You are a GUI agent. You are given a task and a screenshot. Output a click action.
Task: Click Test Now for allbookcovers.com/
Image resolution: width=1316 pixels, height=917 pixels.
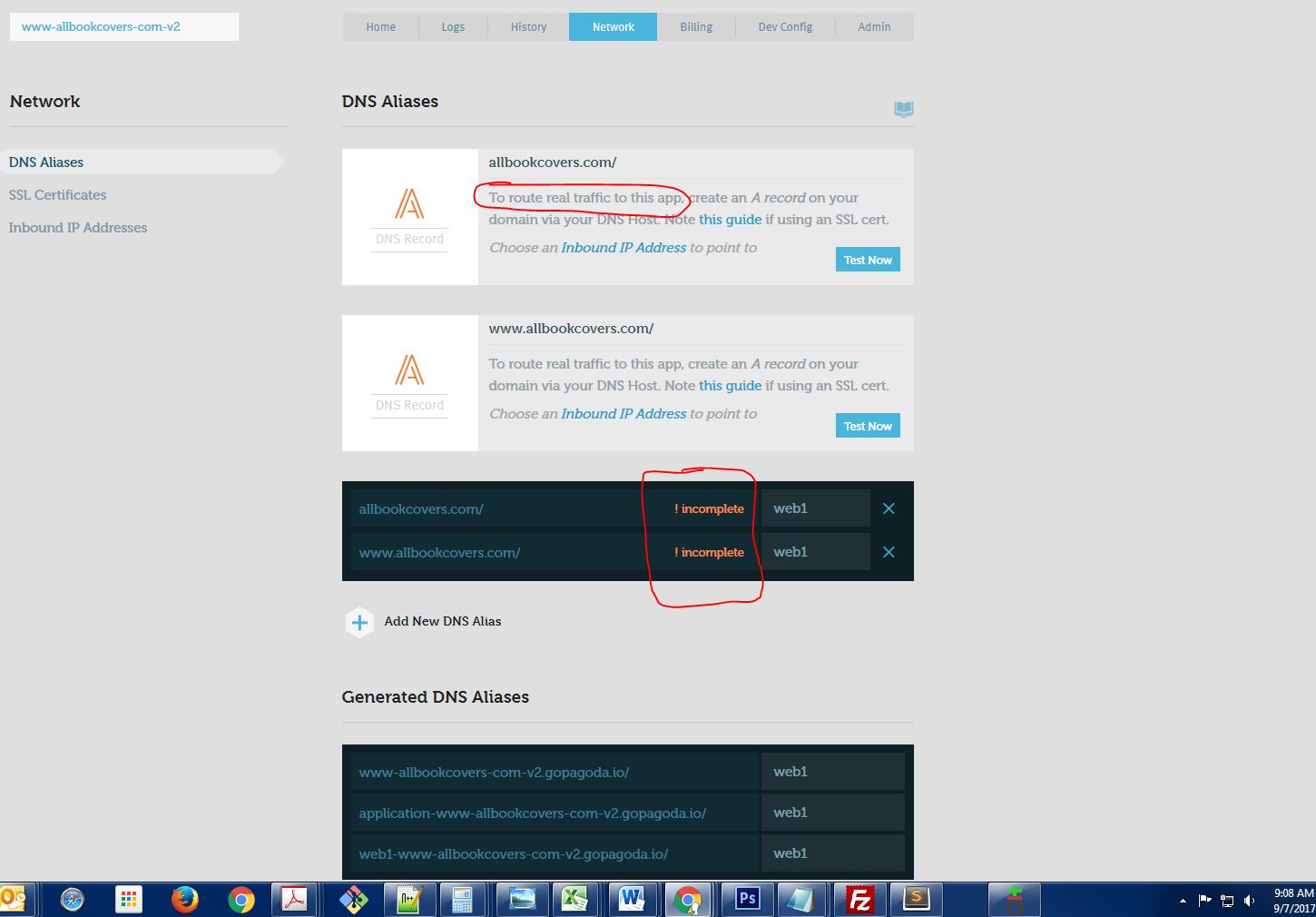click(868, 260)
